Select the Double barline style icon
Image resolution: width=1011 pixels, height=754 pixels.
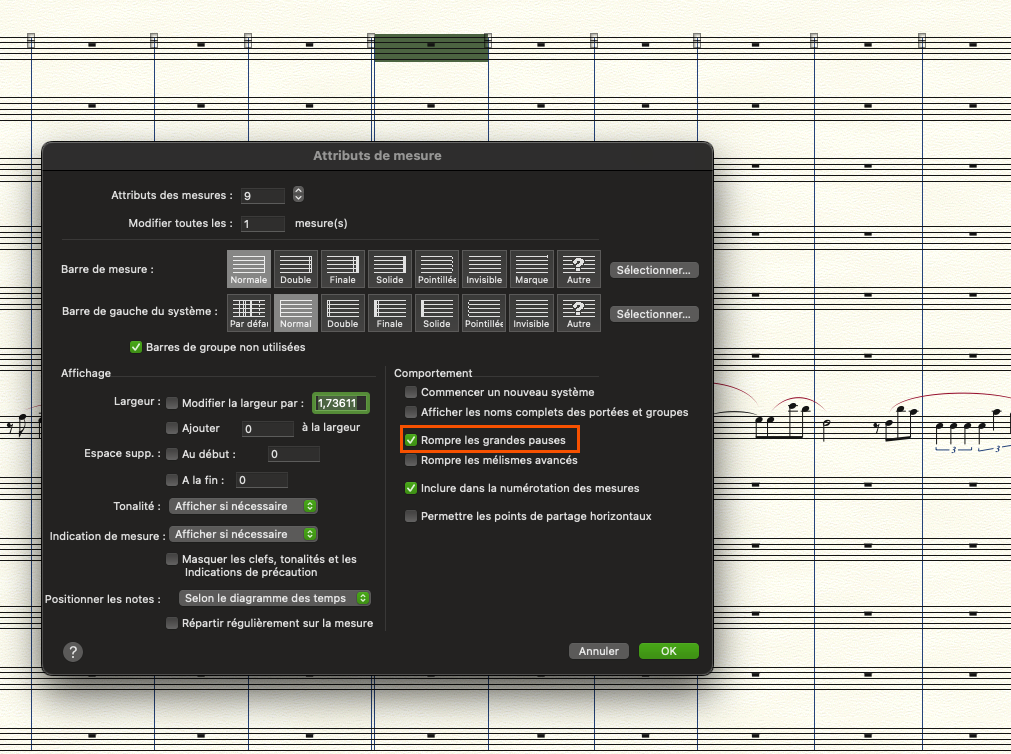click(296, 268)
